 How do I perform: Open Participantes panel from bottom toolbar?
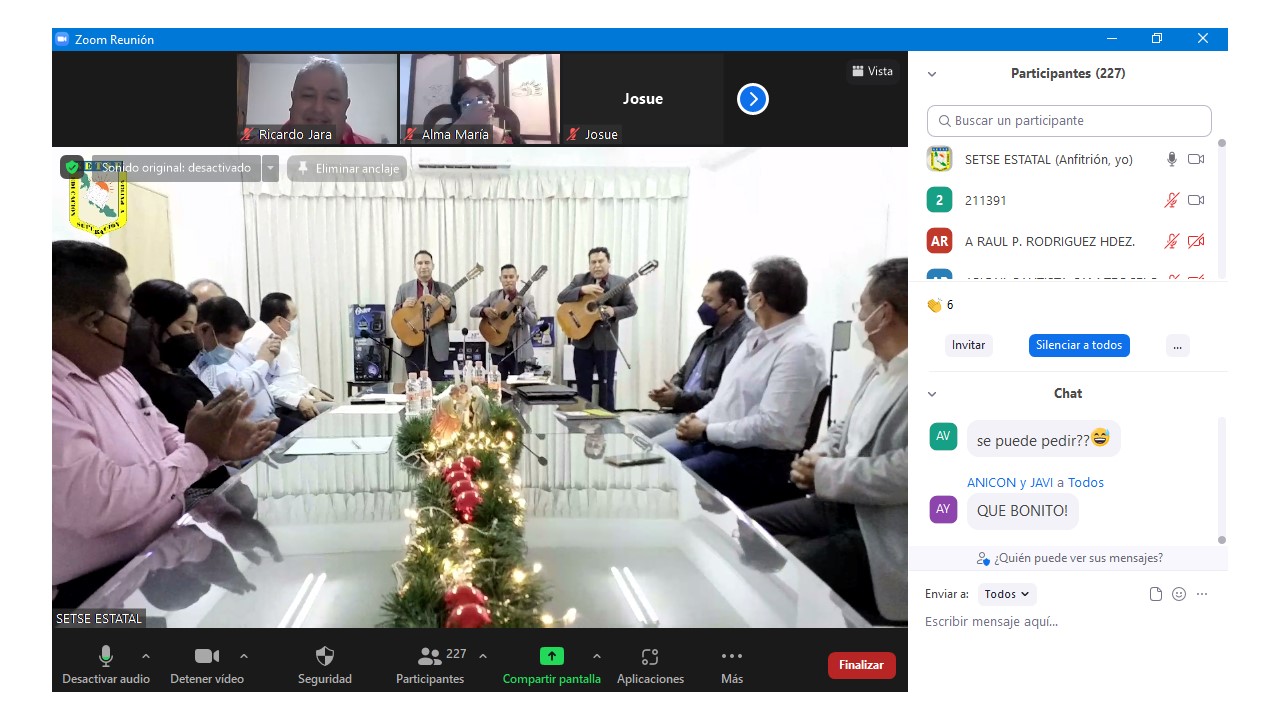point(430,665)
